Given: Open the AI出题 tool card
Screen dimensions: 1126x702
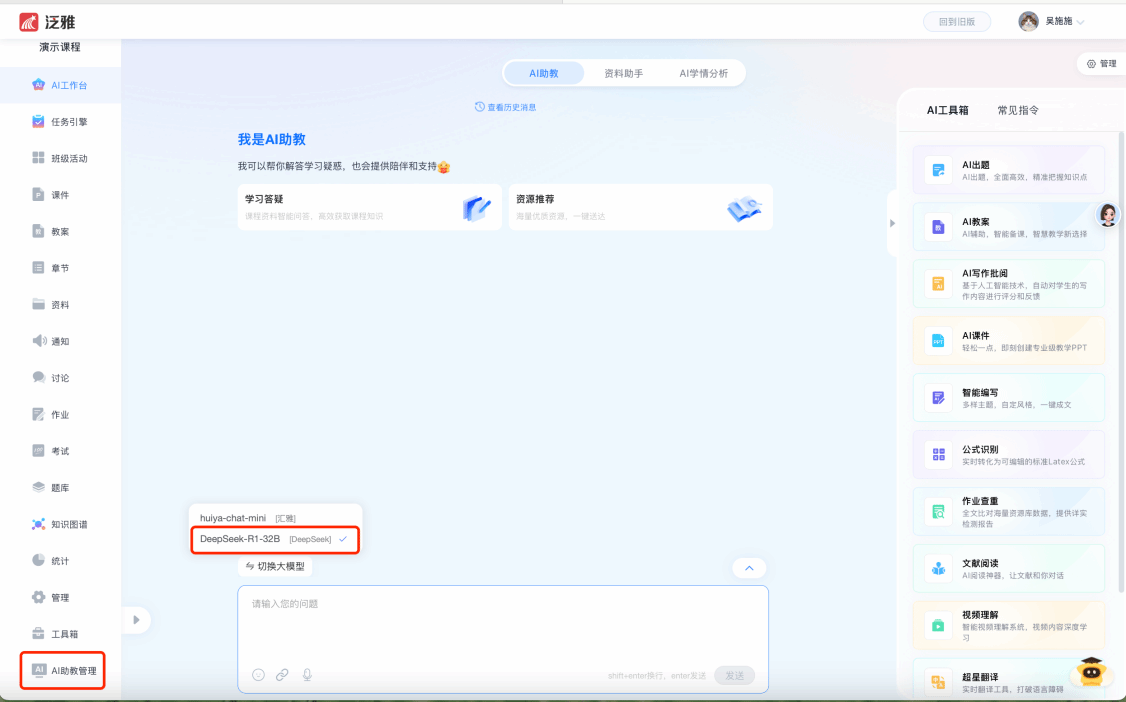Looking at the screenshot, I should [1008, 170].
